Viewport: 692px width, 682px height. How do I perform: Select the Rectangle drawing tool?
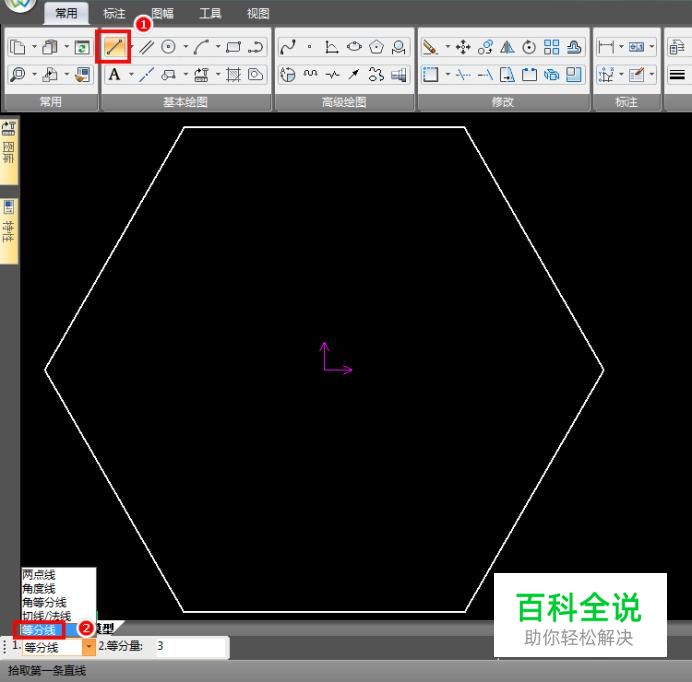(x=233, y=47)
